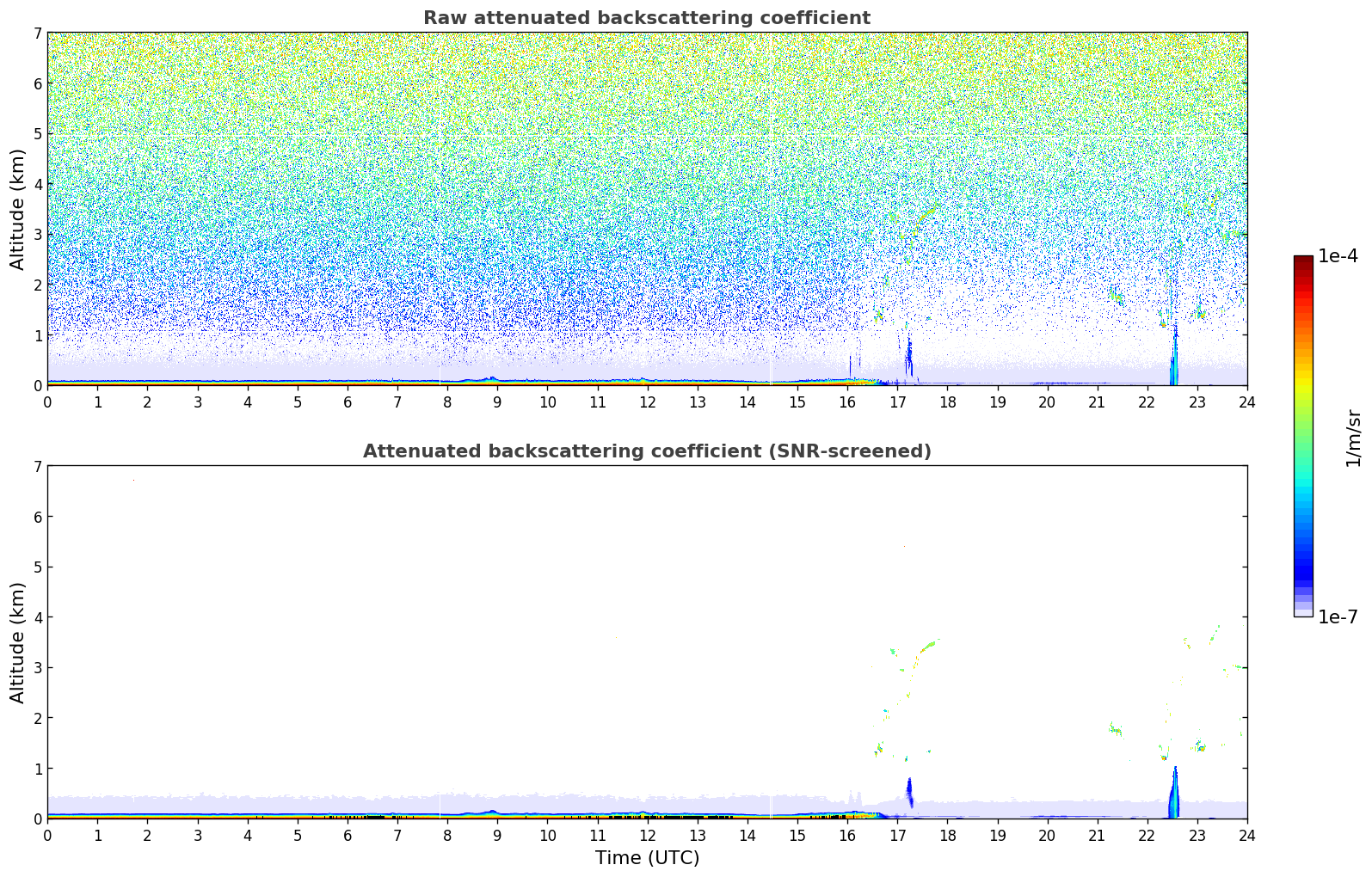Pick the dark red top of the colorbar
Image resolution: width=1372 pixels, height=877 pixels.
tap(1303, 262)
